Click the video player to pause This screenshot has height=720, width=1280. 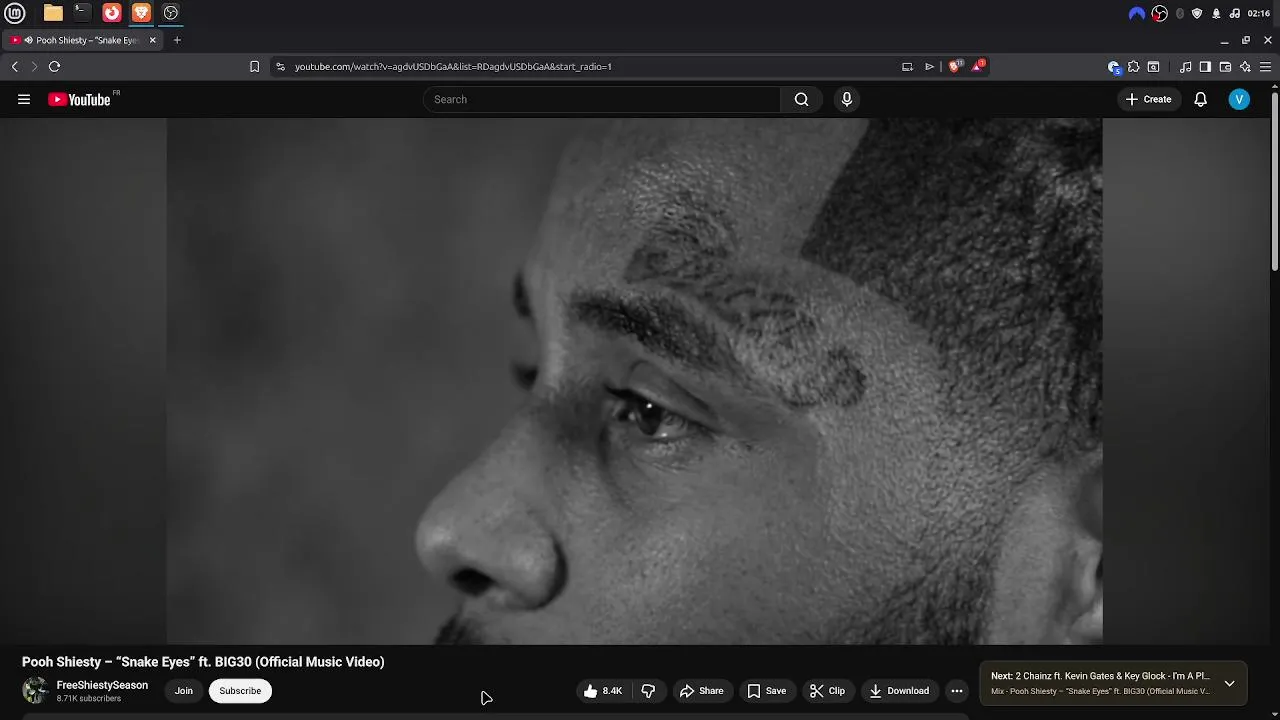coord(634,381)
